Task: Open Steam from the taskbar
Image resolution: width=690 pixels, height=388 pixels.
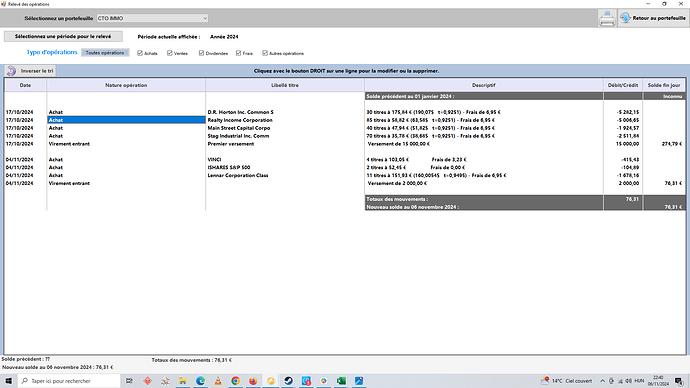Action: [x=288, y=381]
